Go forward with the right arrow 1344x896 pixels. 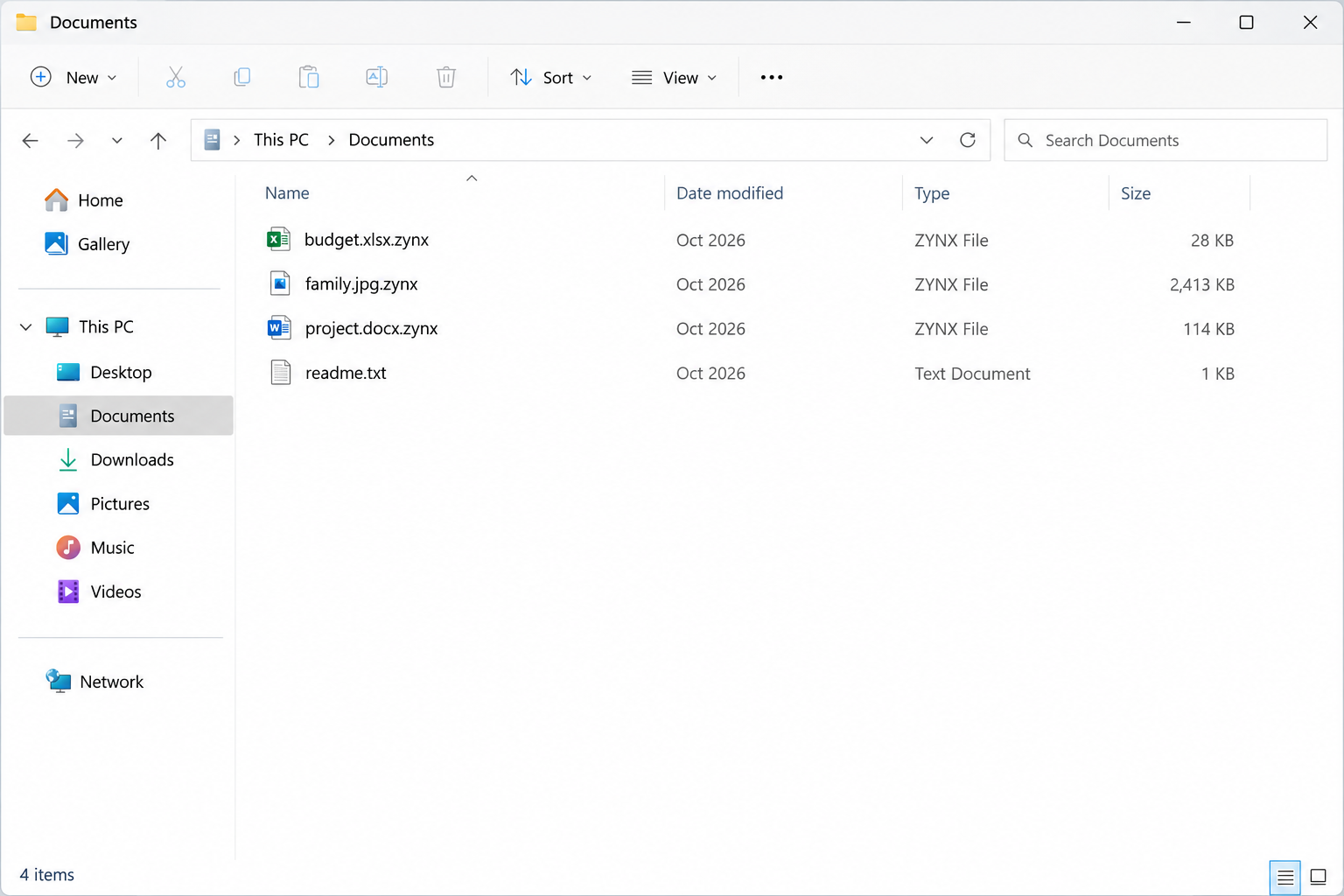coord(76,140)
